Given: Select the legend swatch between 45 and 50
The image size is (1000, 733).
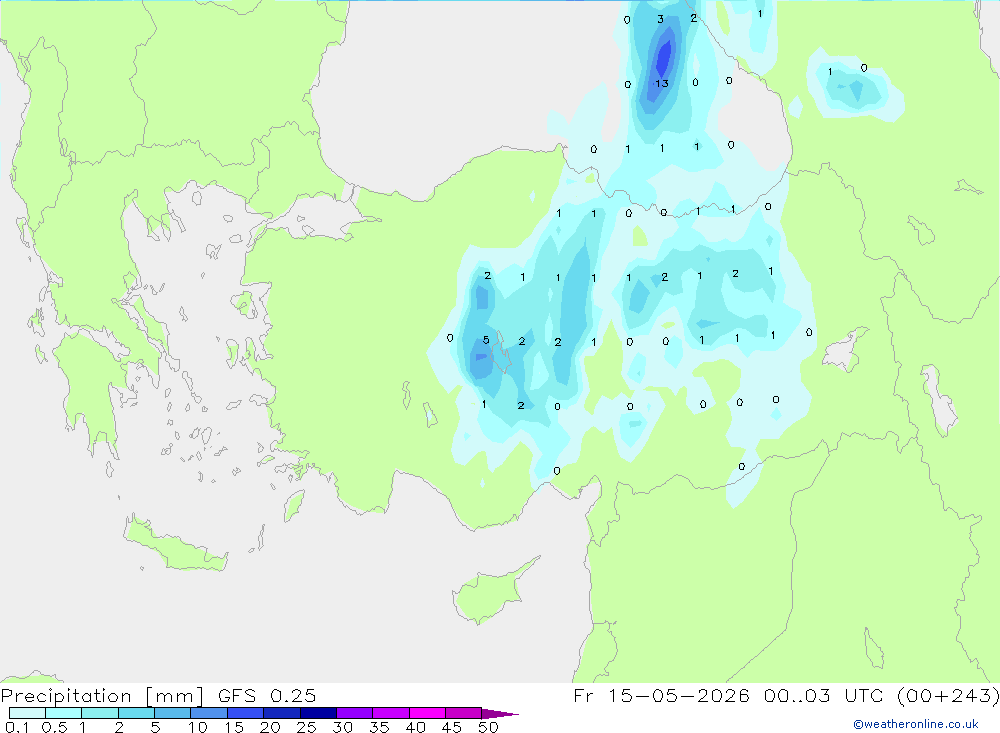Looking at the screenshot, I should click(464, 713).
